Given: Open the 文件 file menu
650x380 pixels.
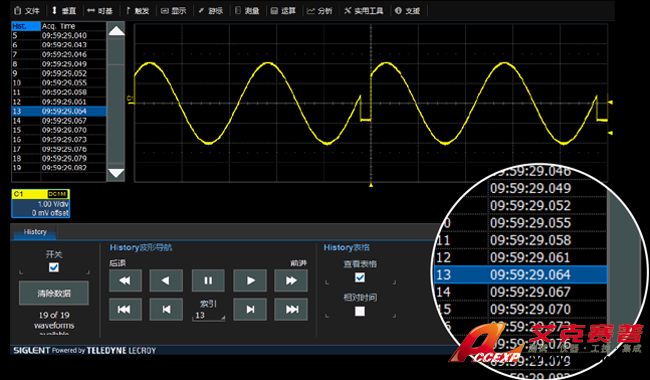Looking at the screenshot, I should tap(27, 11).
